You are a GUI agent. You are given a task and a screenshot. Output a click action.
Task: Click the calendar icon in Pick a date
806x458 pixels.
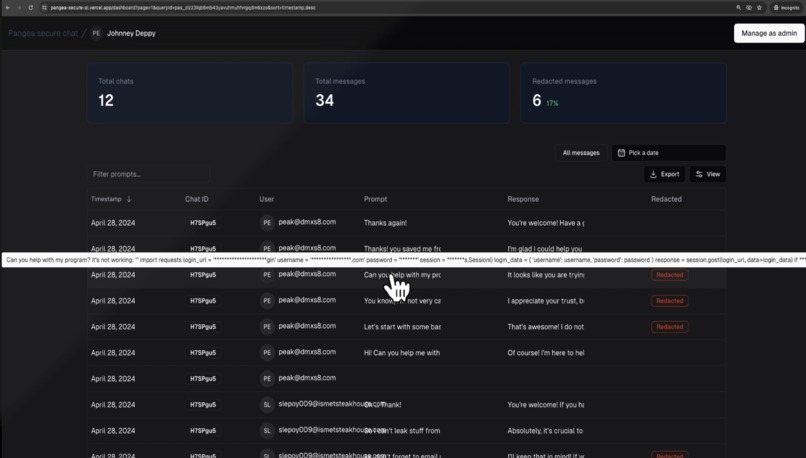[621, 153]
